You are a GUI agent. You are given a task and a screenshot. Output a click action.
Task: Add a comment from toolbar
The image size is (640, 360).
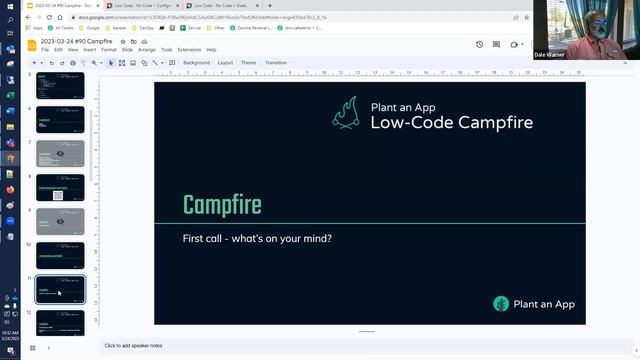click(x=172, y=63)
